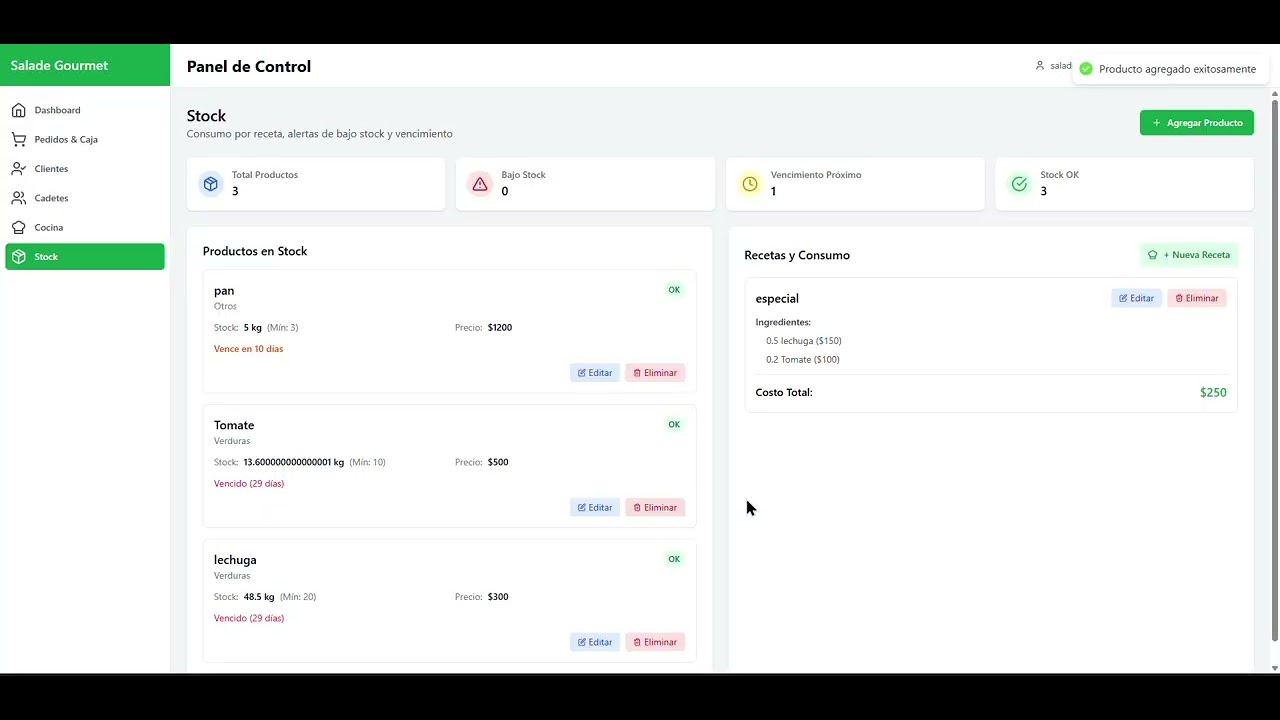Click the '$250' total cost value
1280x720 pixels.
pos(1213,393)
